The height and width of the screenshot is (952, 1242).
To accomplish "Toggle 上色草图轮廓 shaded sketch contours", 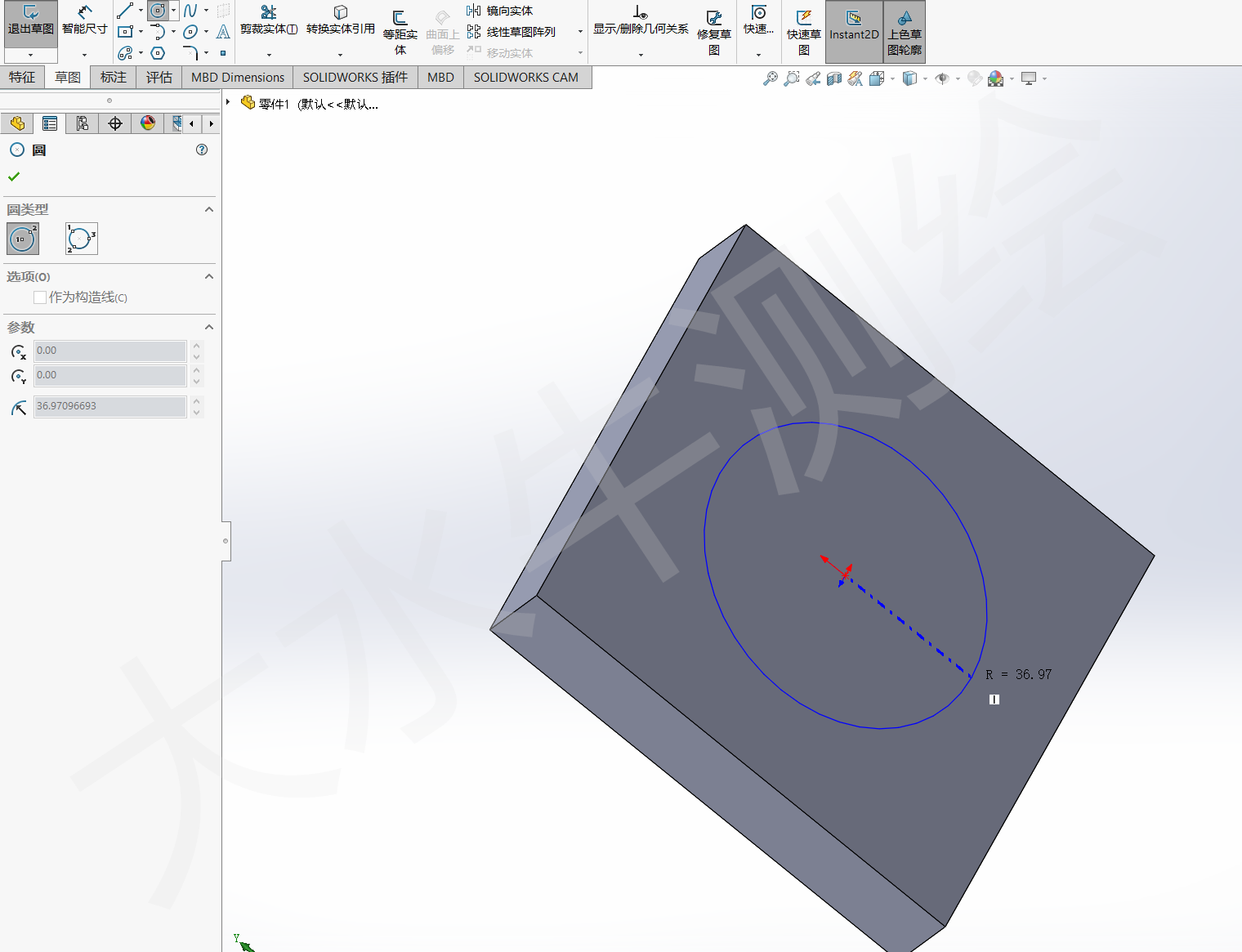I will [905, 32].
